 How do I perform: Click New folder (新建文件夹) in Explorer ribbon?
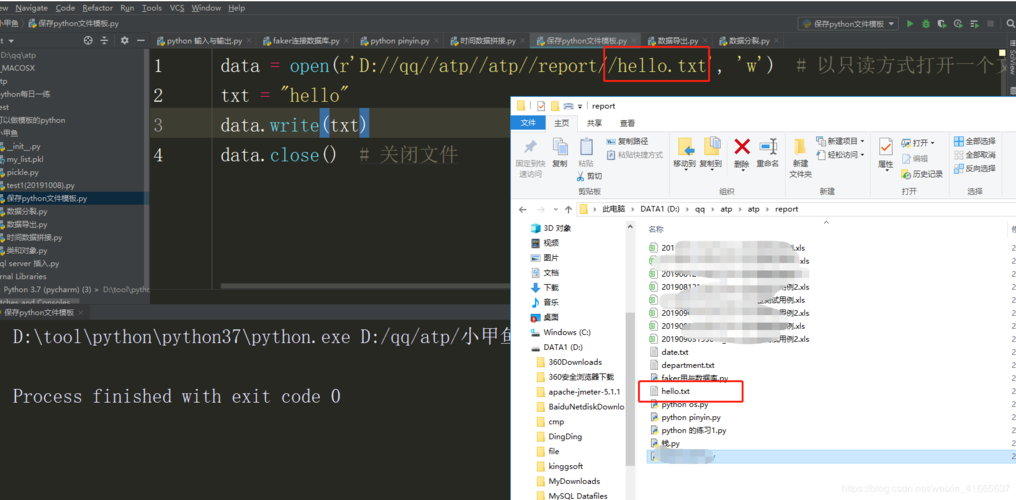click(800, 158)
